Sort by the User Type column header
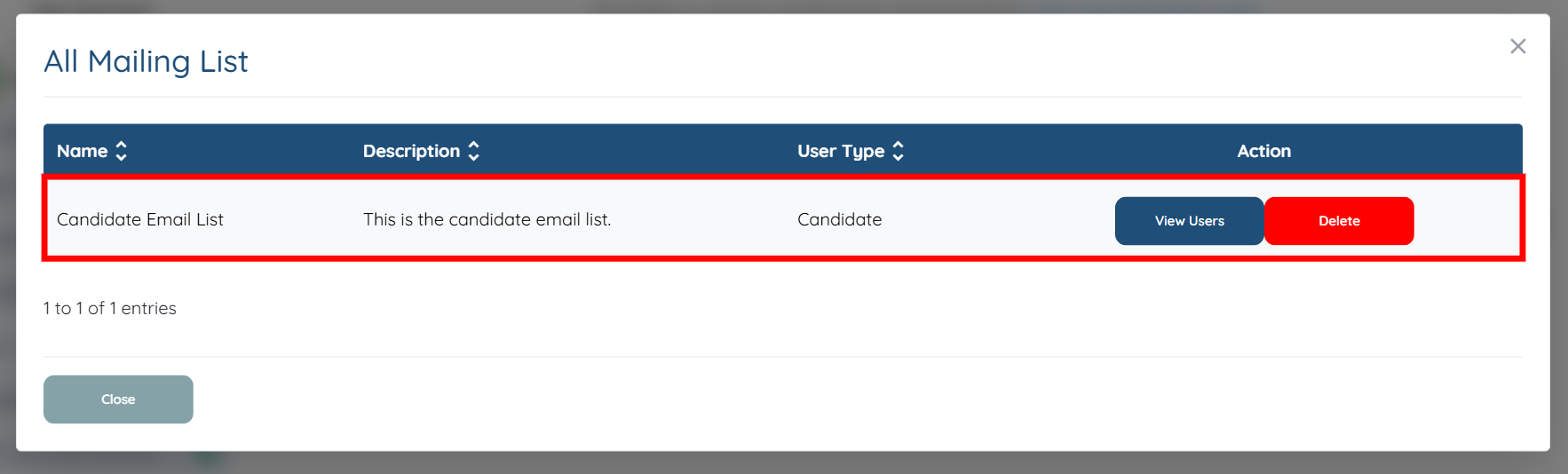The width and height of the screenshot is (1568, 474). pos(840,151)
